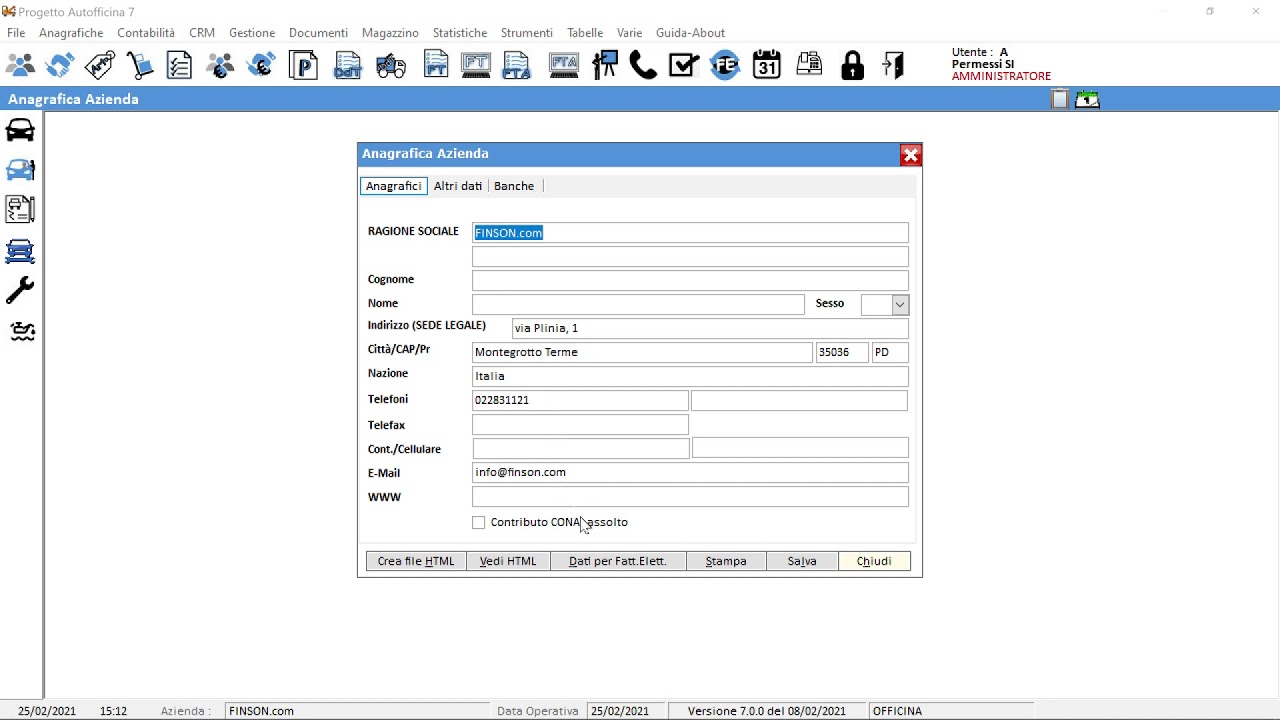Switch to the Altri dati tab
This screenshot has width=1280, height=720.
(458, 186)
